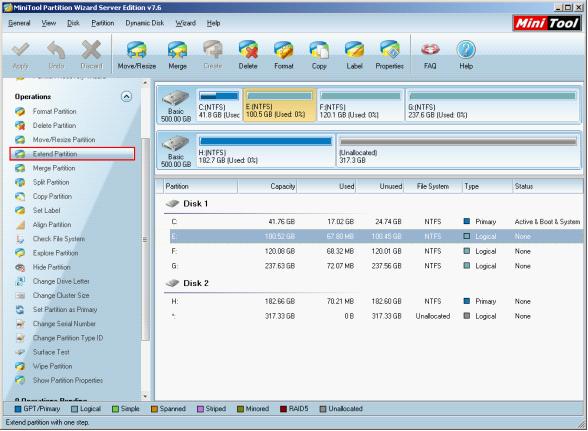
Task: Click the Apply checkmark icon
Action: pyautogui.click(x=20, y=50)
